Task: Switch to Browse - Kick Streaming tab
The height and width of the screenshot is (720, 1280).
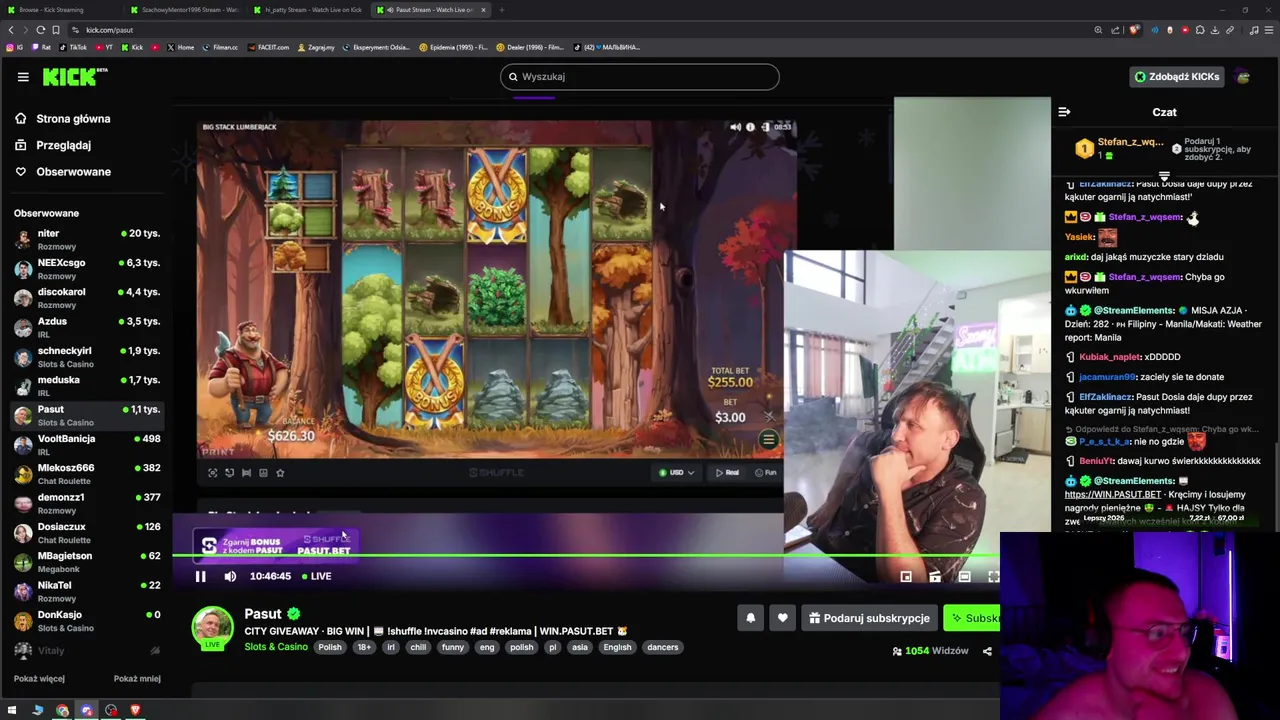Action: point(62,10)
